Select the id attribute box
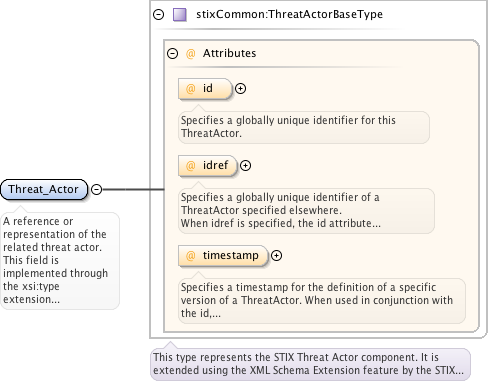Image resolution: width=489 pixels, height=384 pixels. [205, 89]
